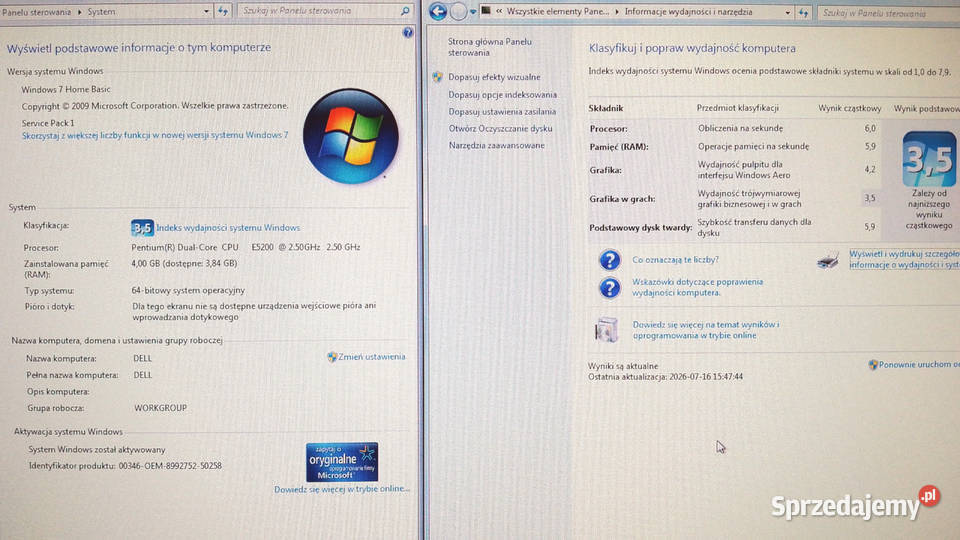960x540 pixels.
Task: Open address history dropdown in performance window
Action: (x=787, y=12)
